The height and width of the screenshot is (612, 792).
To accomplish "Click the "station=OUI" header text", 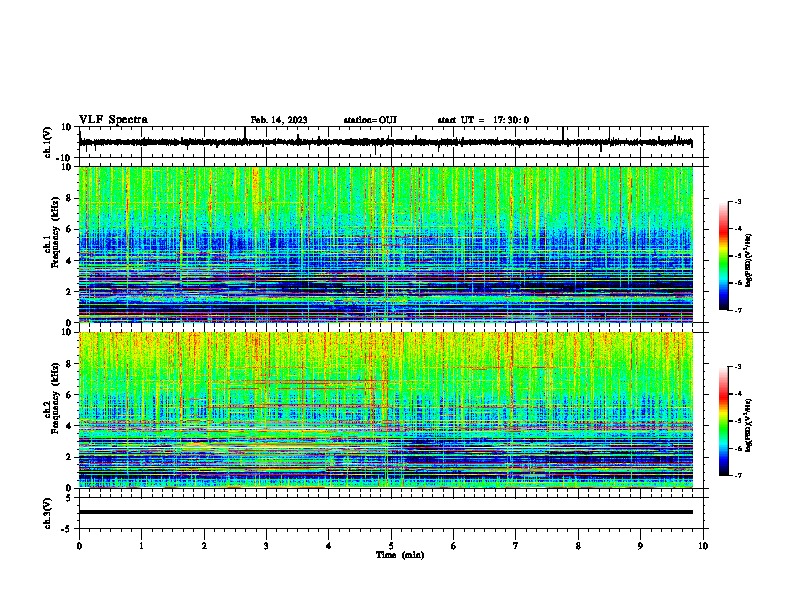I will click(x=370, y=120).
